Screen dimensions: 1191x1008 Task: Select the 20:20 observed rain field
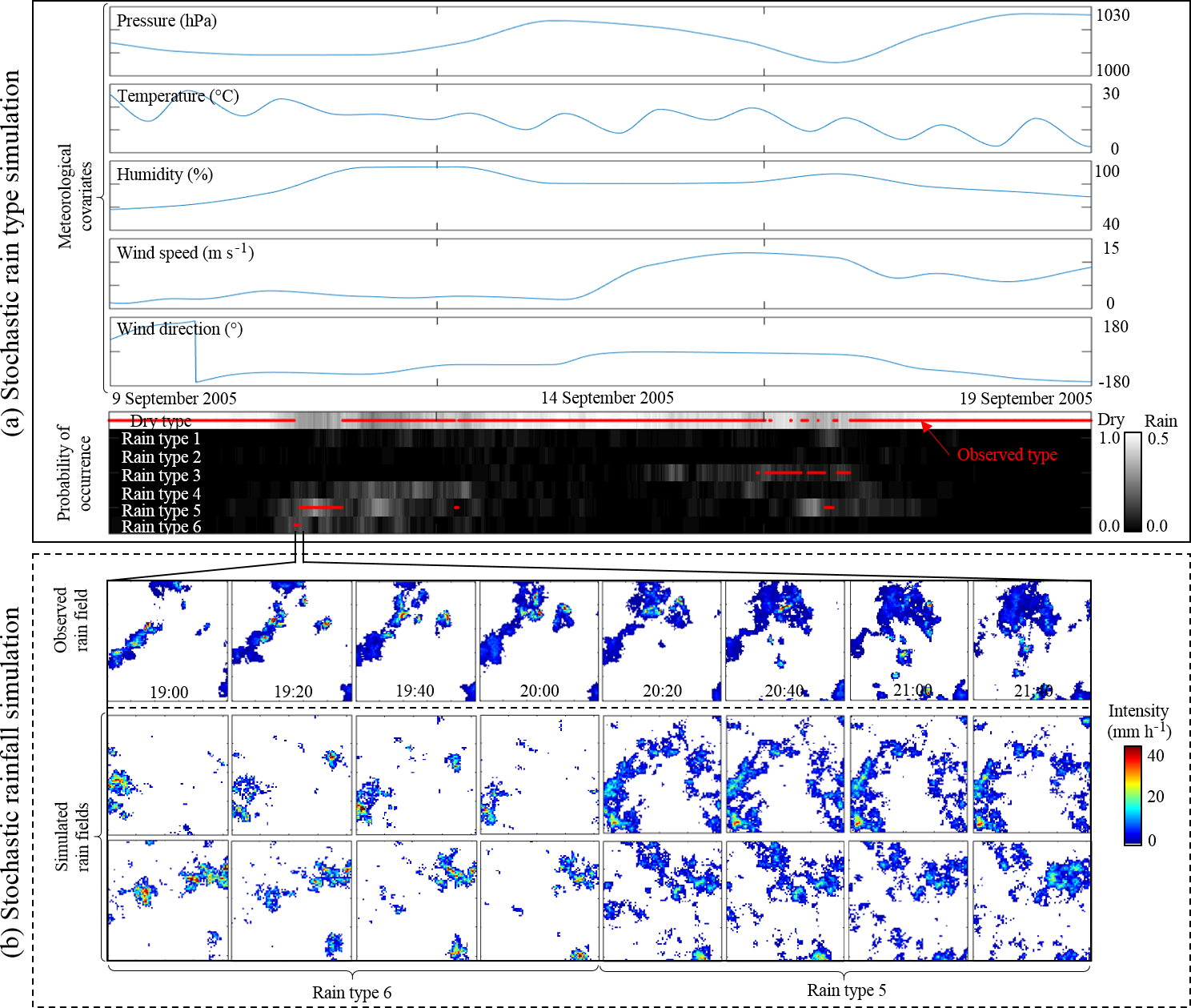coord(662,641)
